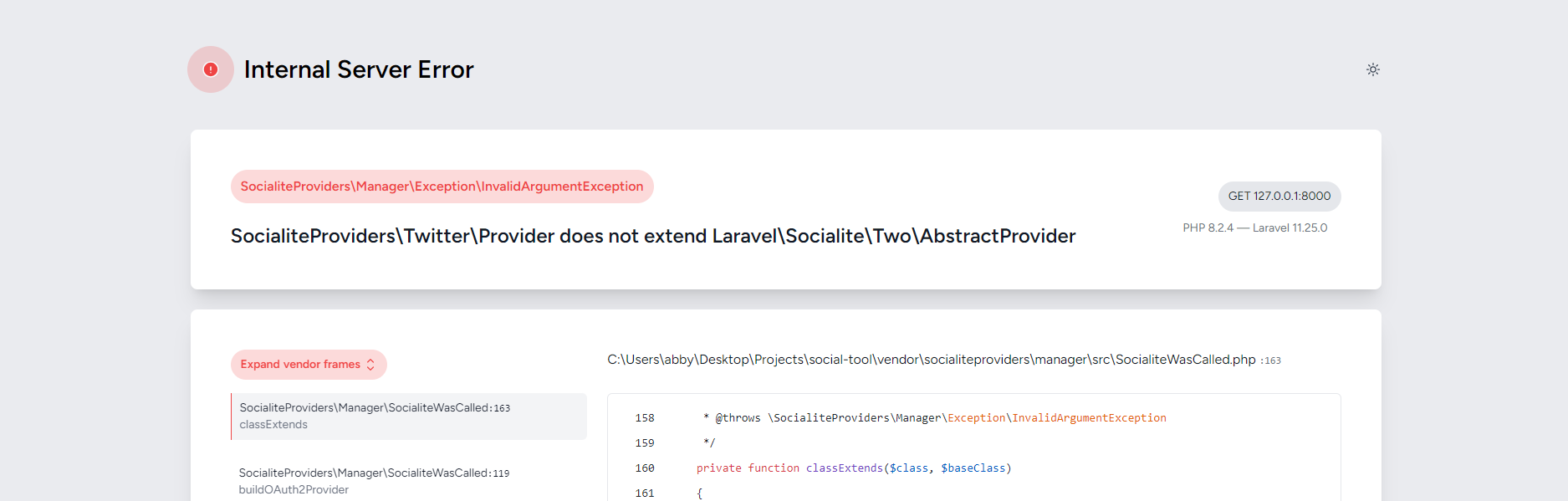This screenshot has width=1568, height=501.
Task: Click the red error alert icon
Action: (211, 69)
